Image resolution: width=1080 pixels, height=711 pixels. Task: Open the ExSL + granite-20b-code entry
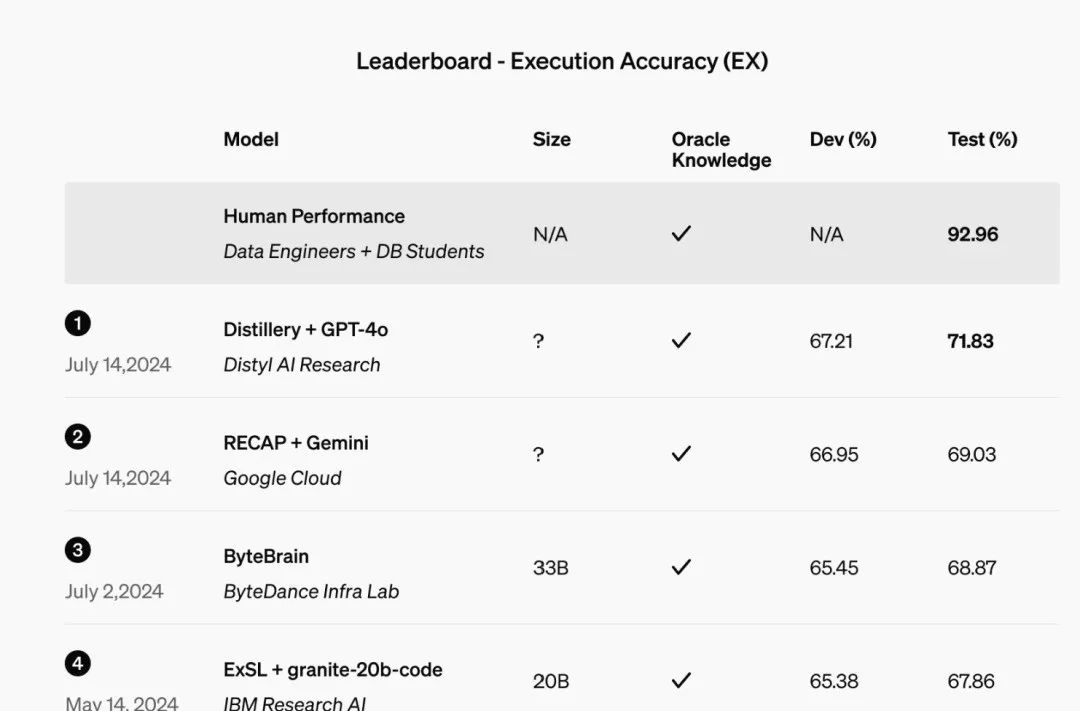coord(333,670)
